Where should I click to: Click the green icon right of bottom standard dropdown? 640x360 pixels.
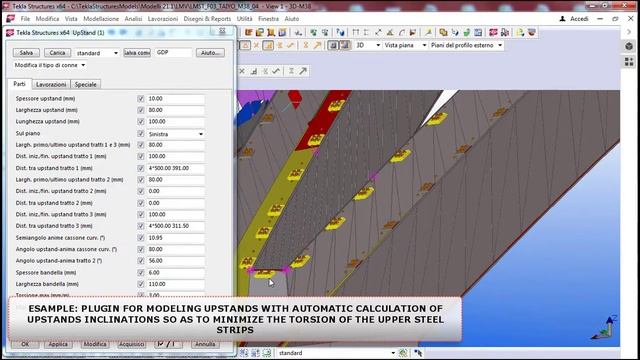pos(403,353)
